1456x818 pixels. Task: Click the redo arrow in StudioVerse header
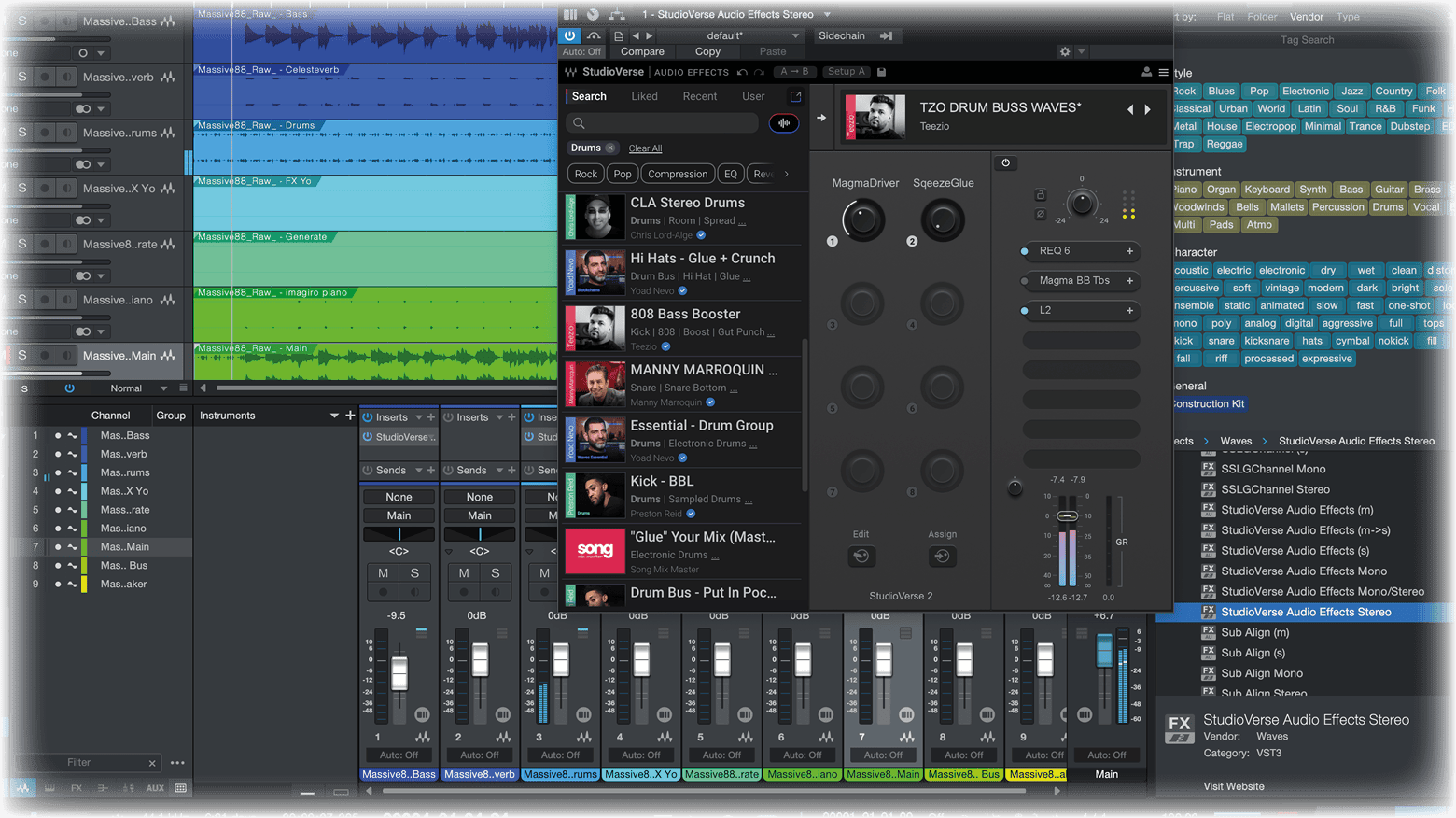pos(760,72)
